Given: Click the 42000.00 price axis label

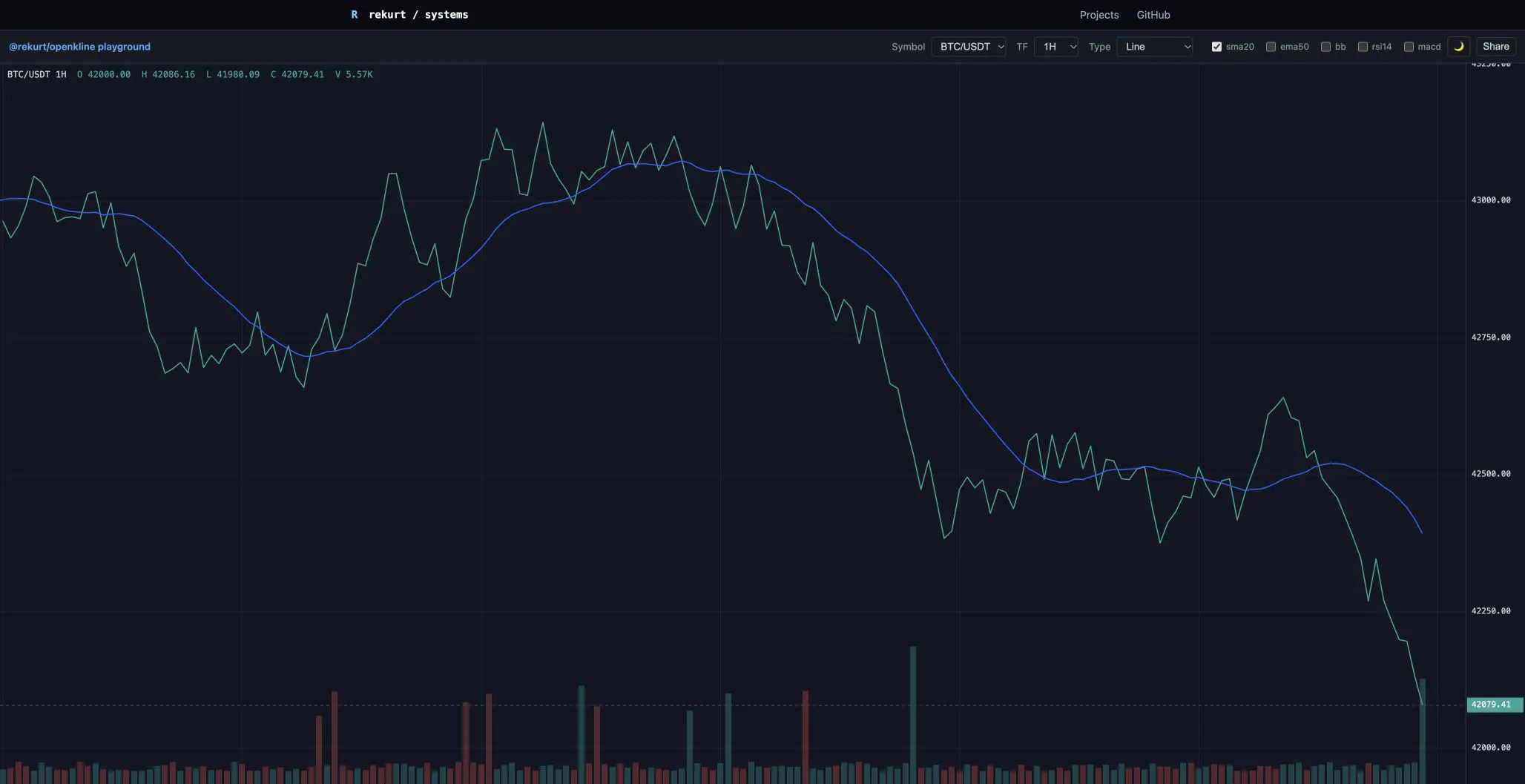Looking at the screenshot, I should (x=1491, y=748).
